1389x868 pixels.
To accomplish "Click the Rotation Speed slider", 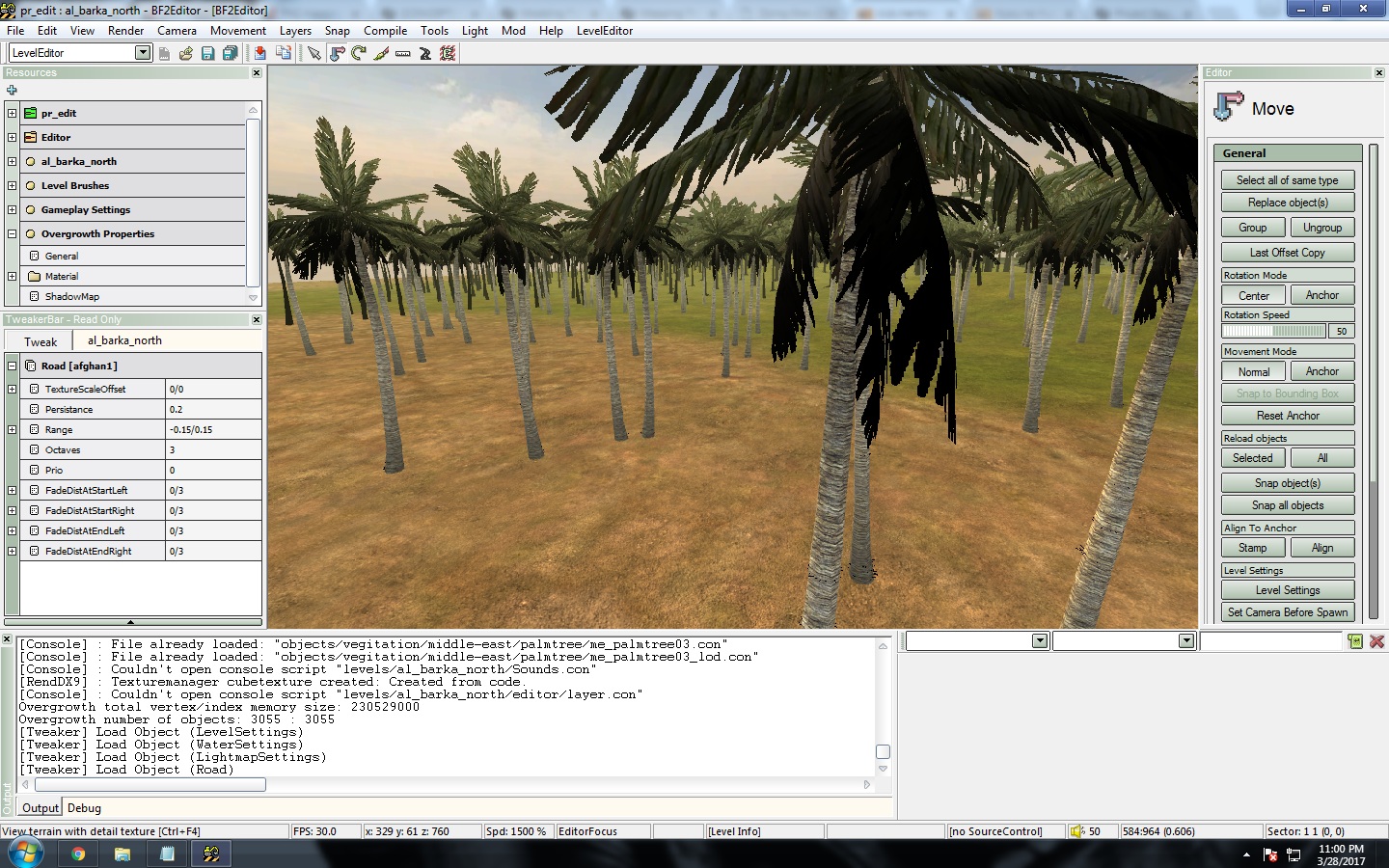I will 1274,331.
